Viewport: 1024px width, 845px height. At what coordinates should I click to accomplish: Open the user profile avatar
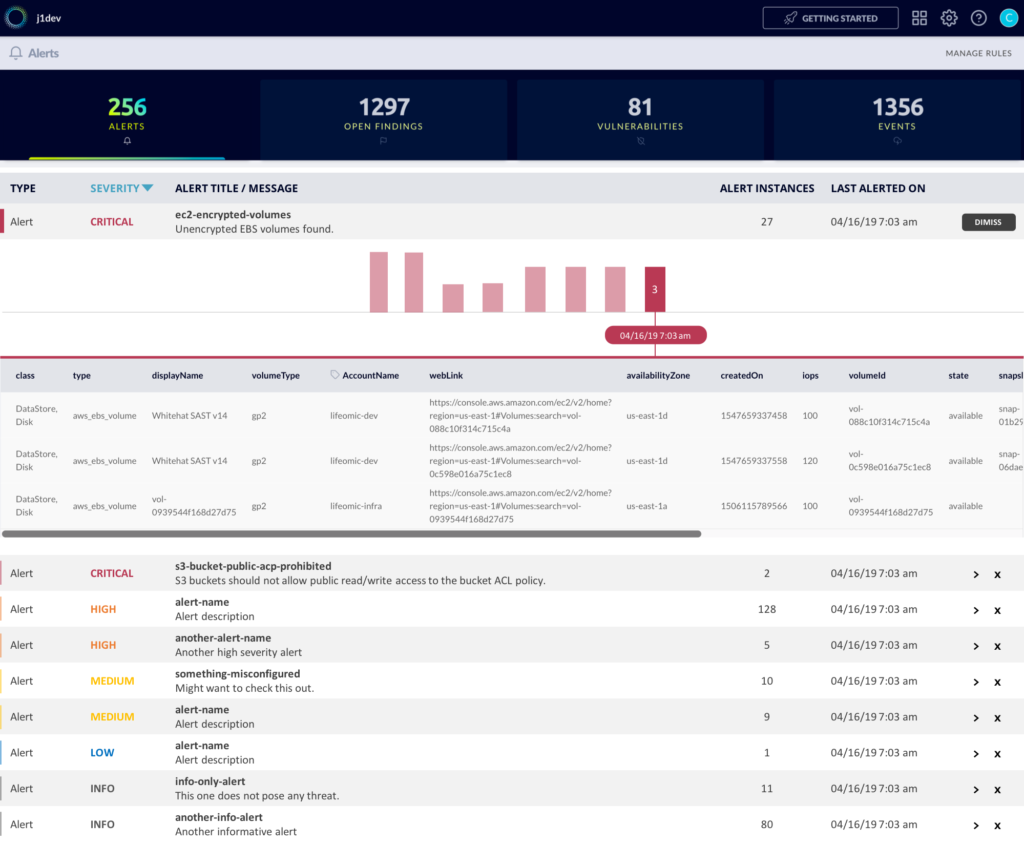(1006, 18)
